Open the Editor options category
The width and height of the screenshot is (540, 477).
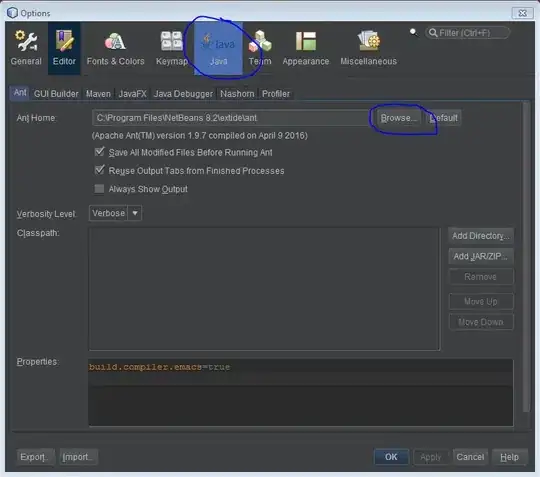[64, 48]
